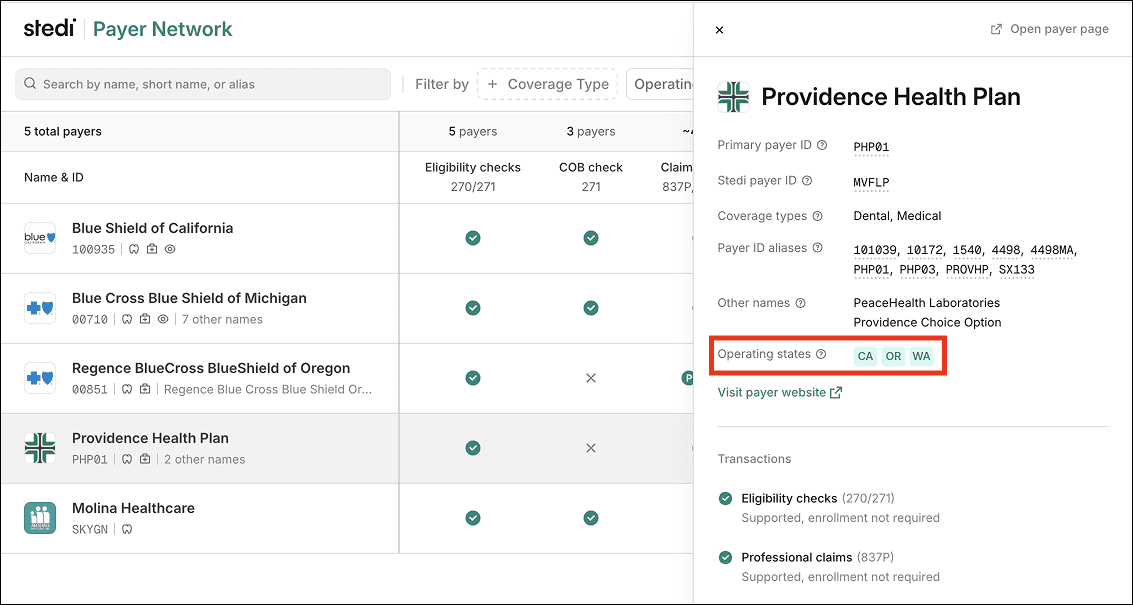The width and height of the screenshot is (1133, 605).
Task: Click eligibility check mark for Blue Cross Michigan
Action: point(473,308)
